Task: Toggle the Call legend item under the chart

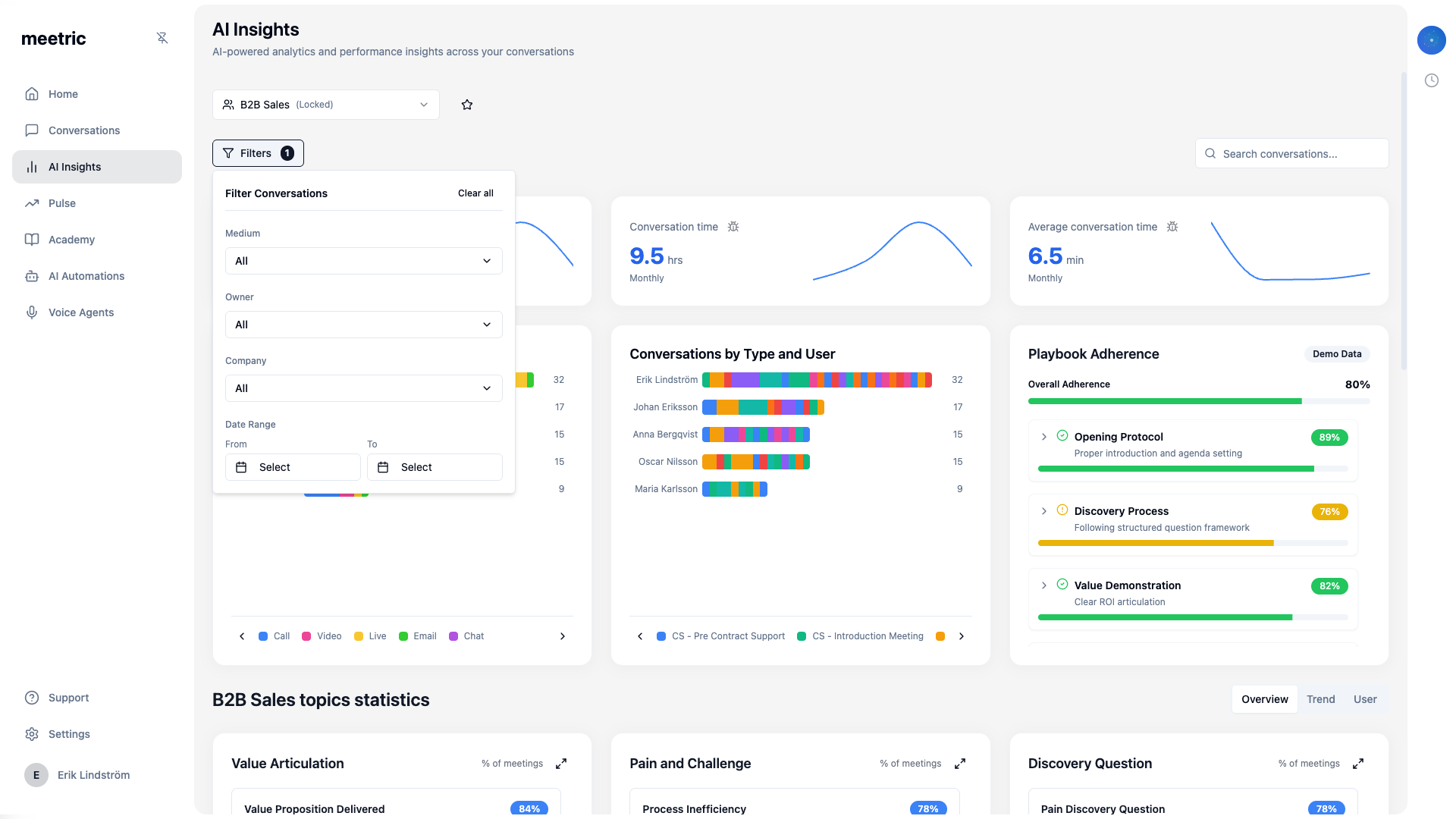Action: 274,636
